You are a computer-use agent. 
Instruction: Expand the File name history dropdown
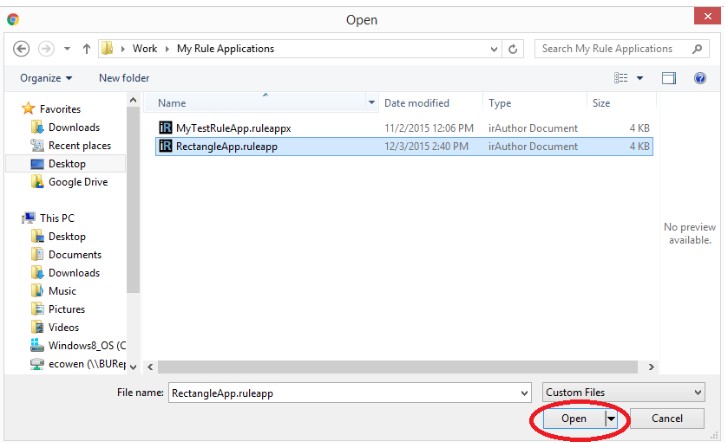point(524,393)
